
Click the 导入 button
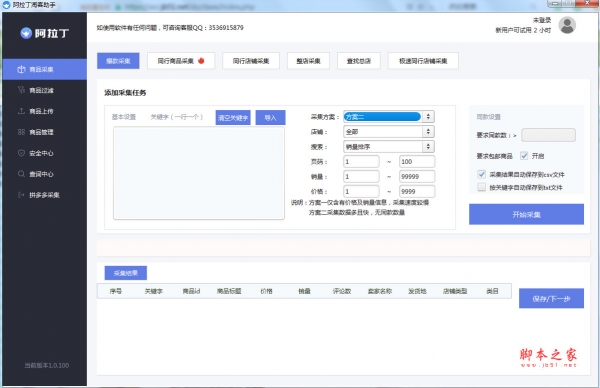270,117
